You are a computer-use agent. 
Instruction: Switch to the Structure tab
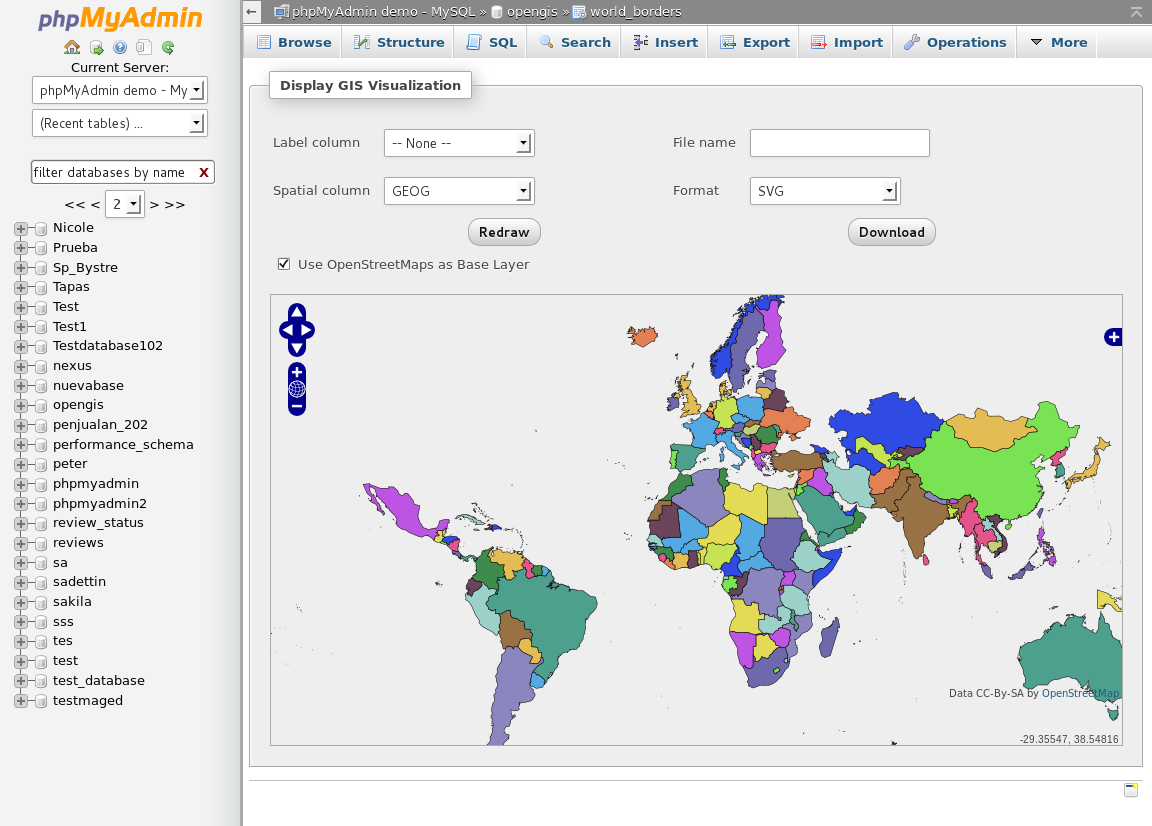click(398, 42)
